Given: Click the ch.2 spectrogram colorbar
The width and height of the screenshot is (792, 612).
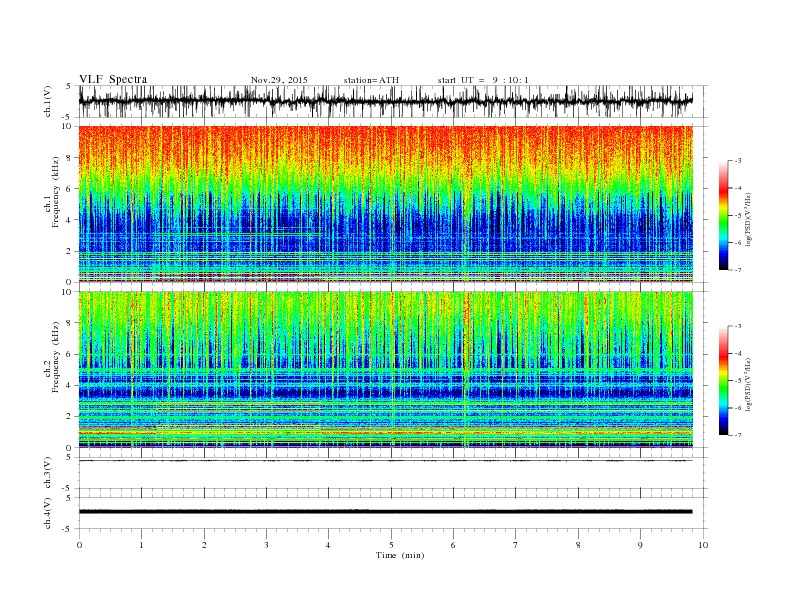Looking at the screenshot, I should 723,380.
